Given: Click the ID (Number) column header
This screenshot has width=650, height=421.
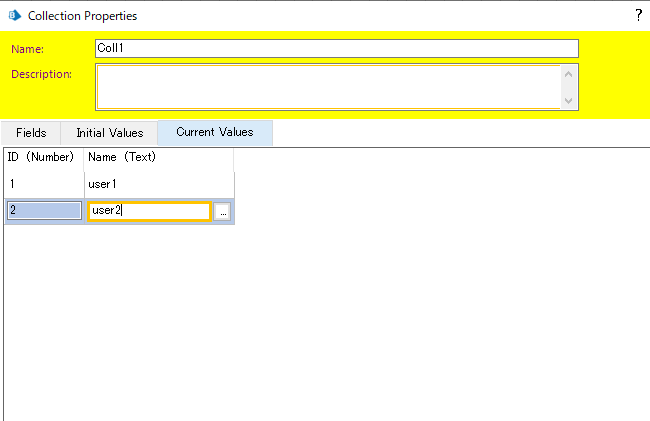Looking at the screenshot, I should point(42,157).
